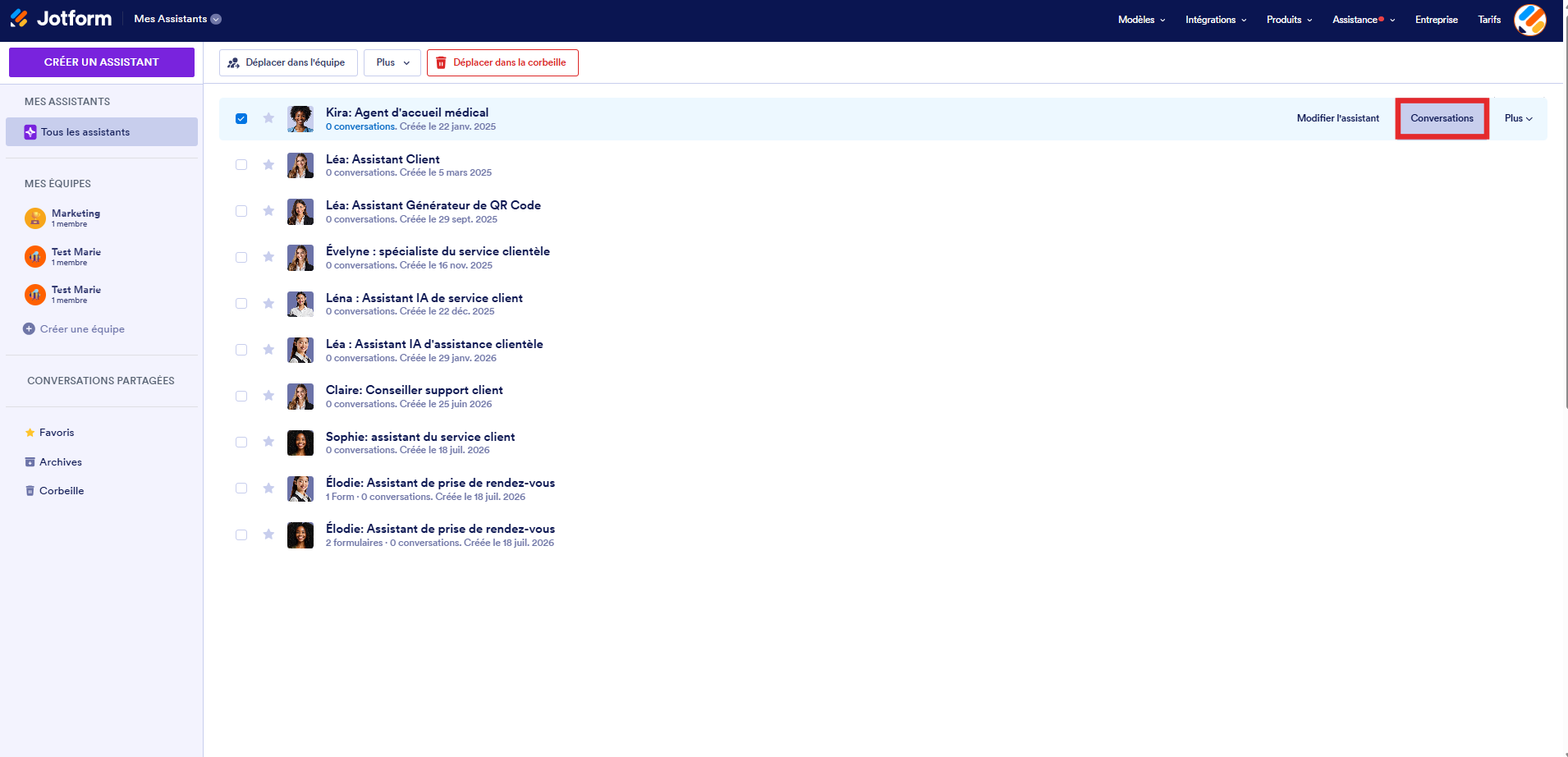Click the Favoris star icon in sidebar
This screenshot has height=757, width=1568.
pyautogui.click(x=30, y=433)
